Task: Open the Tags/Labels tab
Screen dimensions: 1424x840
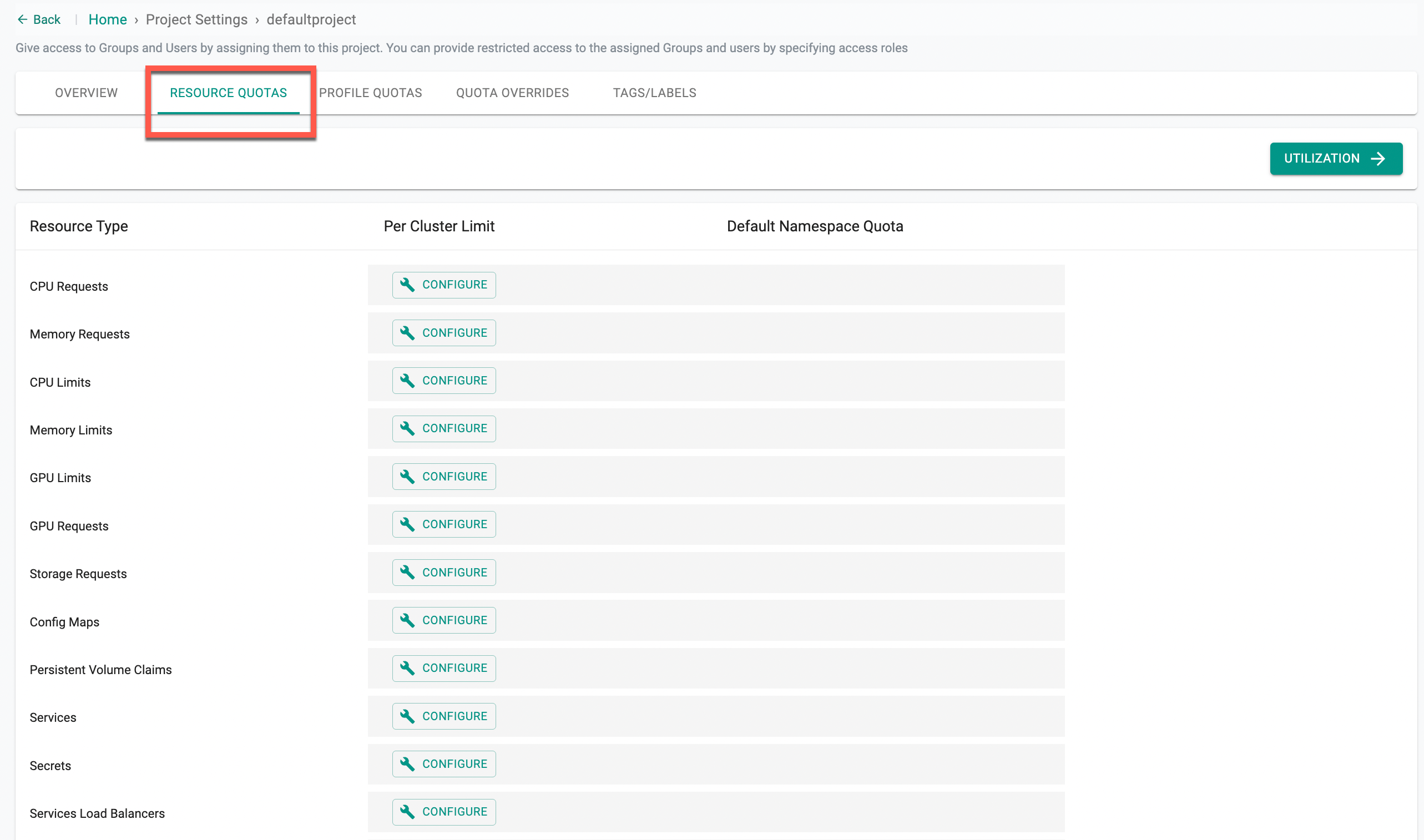Action: click(654, 92)
